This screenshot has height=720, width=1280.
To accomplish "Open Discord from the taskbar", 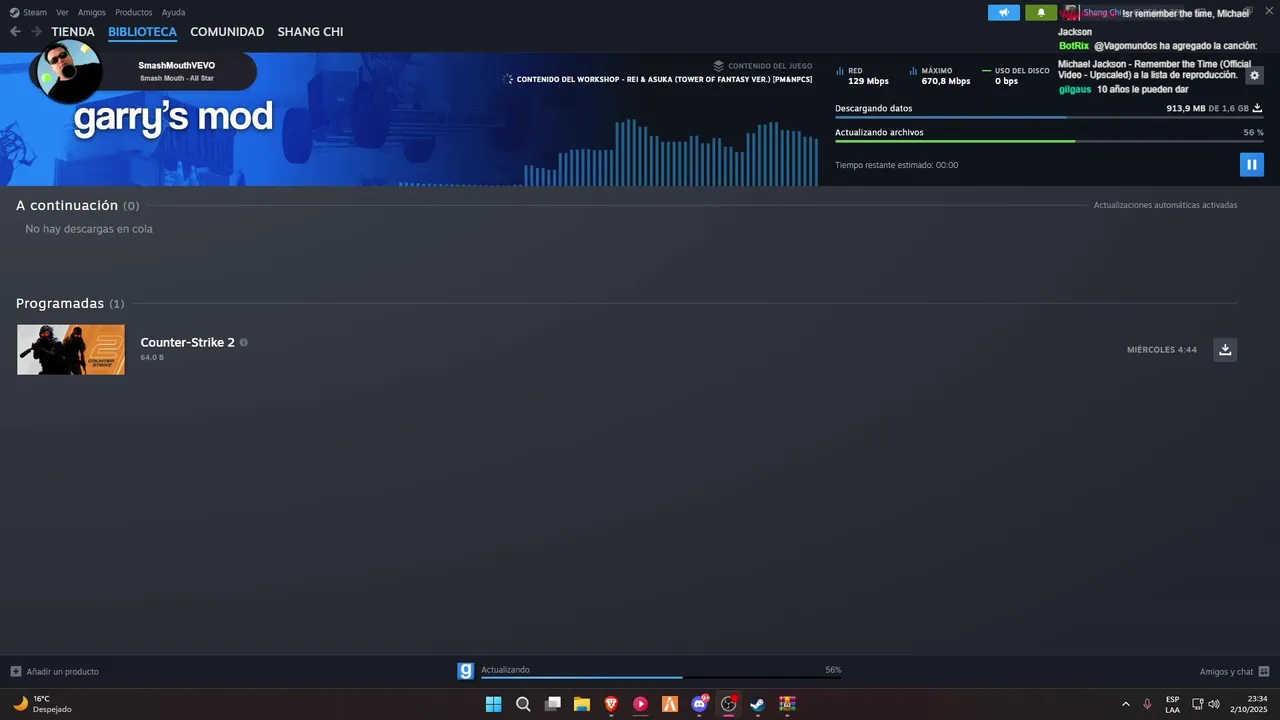I will (699, 704).
